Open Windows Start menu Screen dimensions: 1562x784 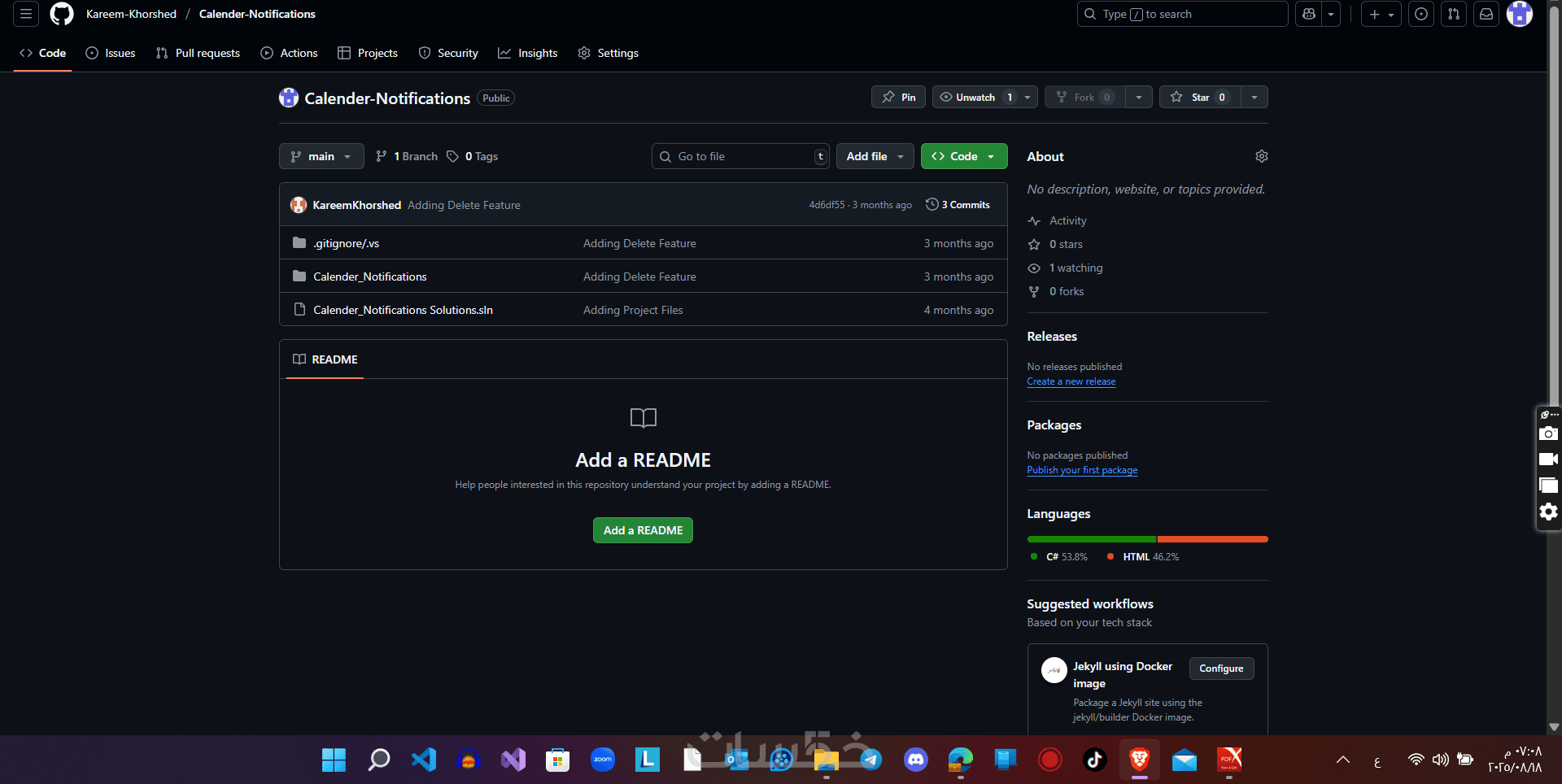[334, 760]
